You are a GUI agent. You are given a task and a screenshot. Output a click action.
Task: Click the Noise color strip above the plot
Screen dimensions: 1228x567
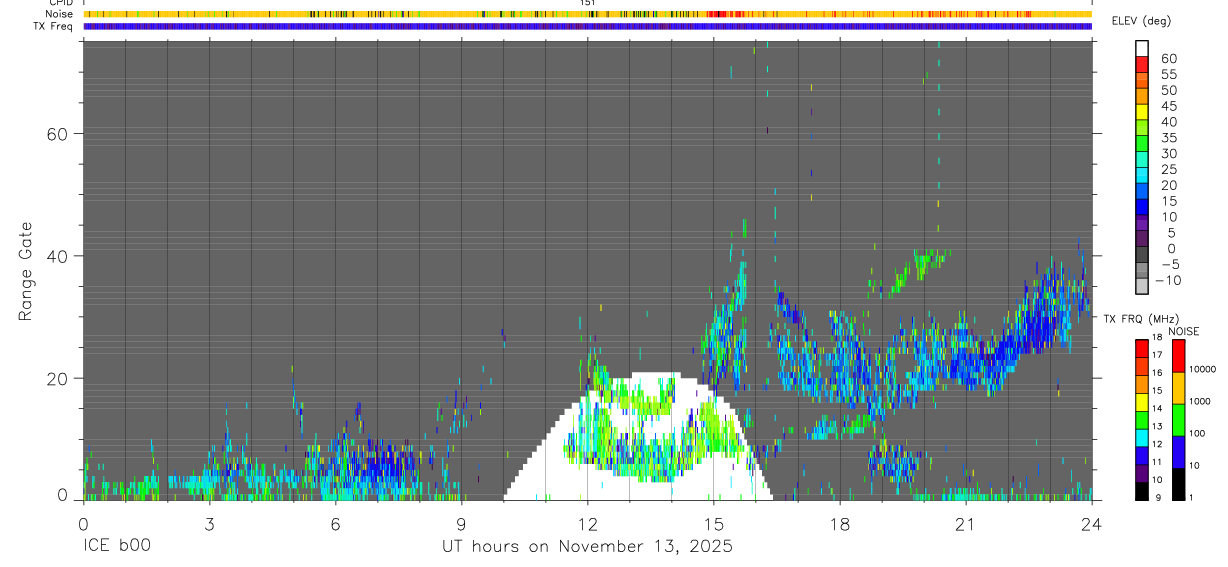(x=587, y=14)
